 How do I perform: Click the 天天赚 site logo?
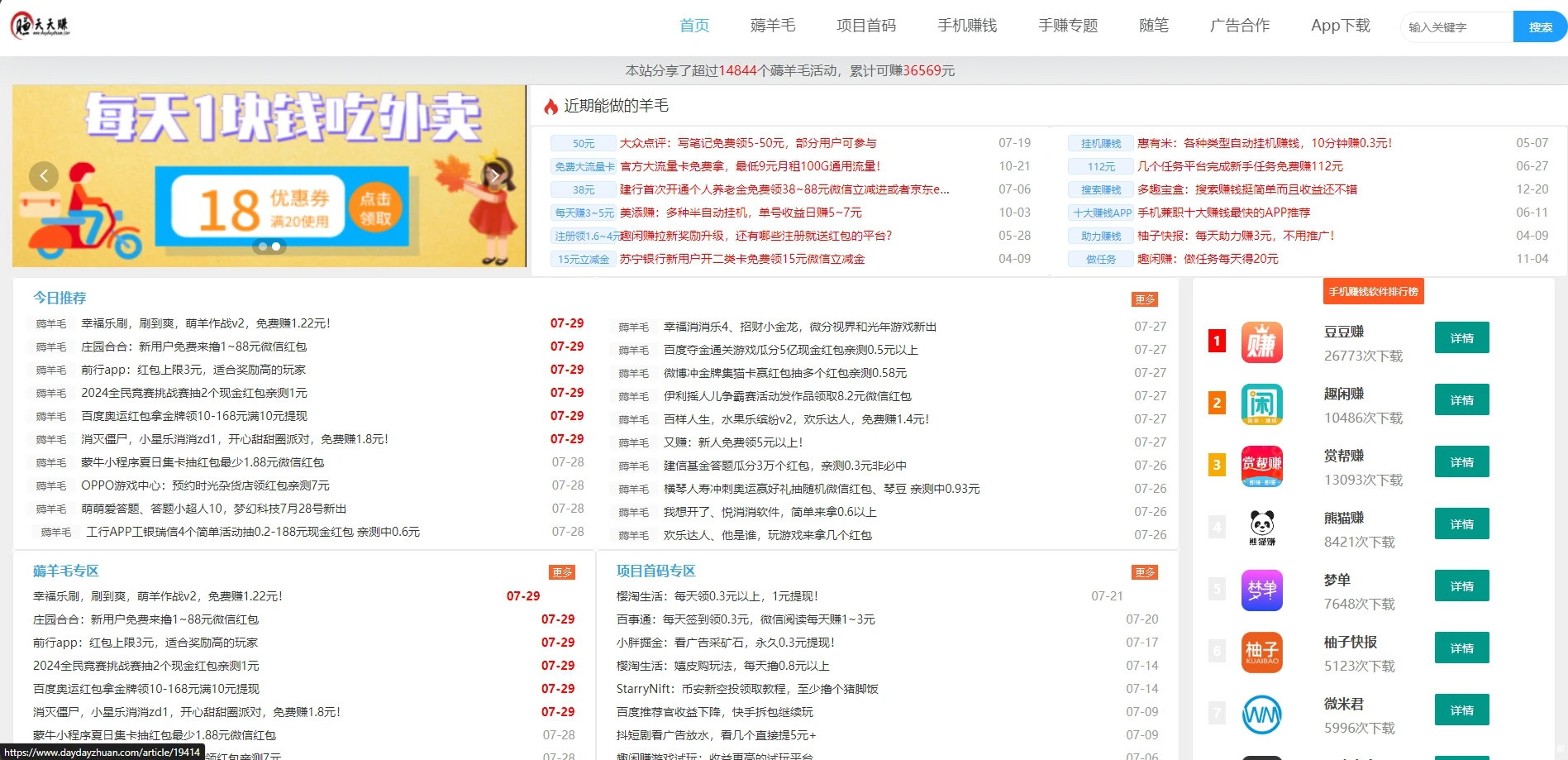click(x=39, y=25)
